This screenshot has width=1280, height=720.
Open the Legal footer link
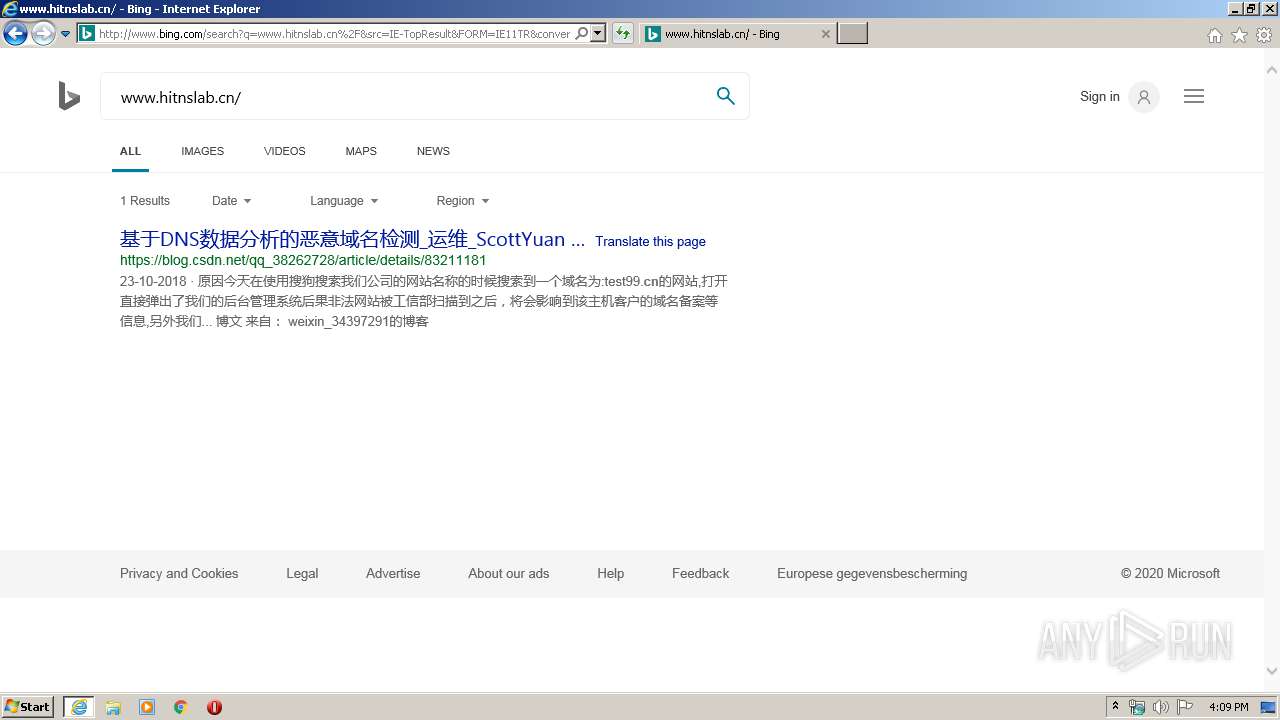click(x=302, y=574)
